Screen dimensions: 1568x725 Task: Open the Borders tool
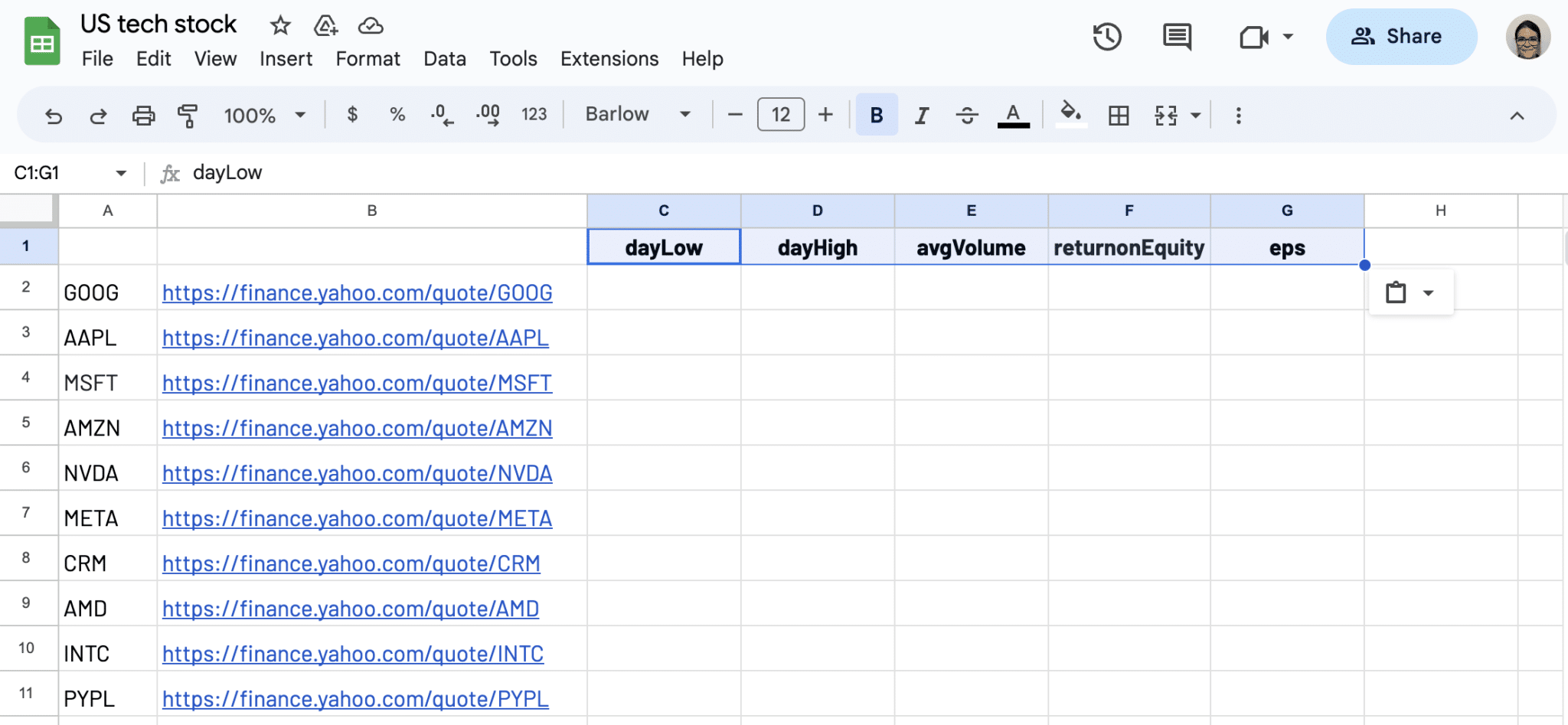tap(1119, 114)
